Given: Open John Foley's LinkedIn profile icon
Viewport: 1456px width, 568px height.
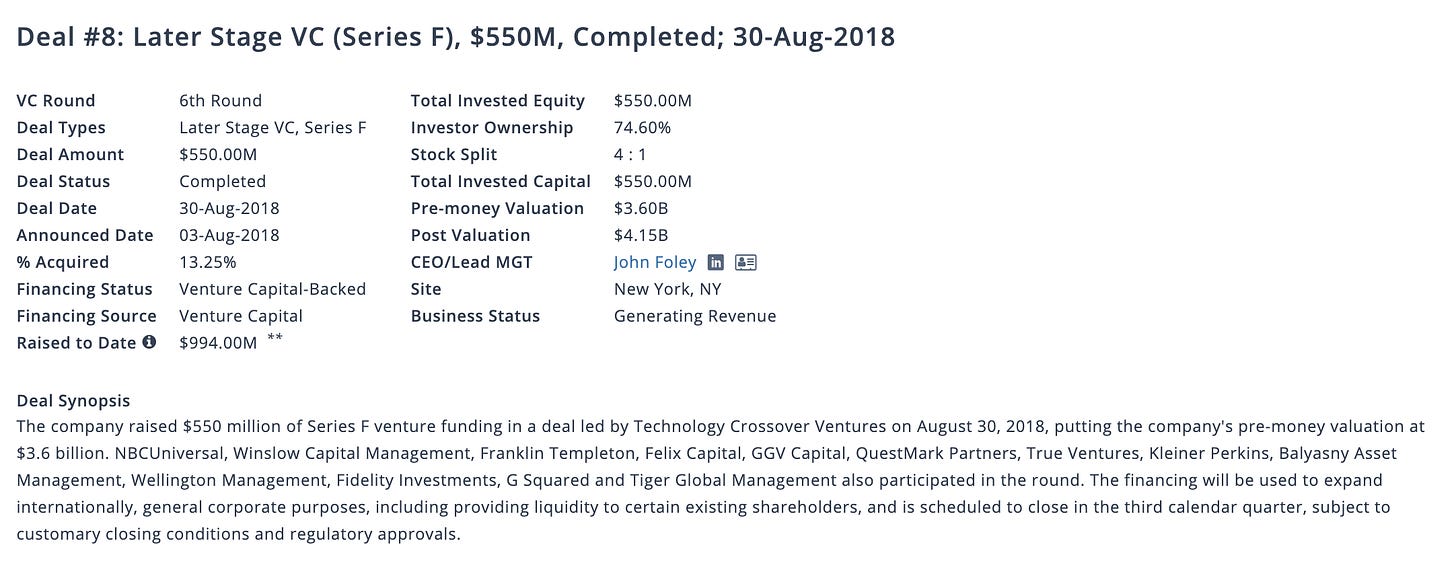Looking at the screenshot, I should click(x=716, y=262).
